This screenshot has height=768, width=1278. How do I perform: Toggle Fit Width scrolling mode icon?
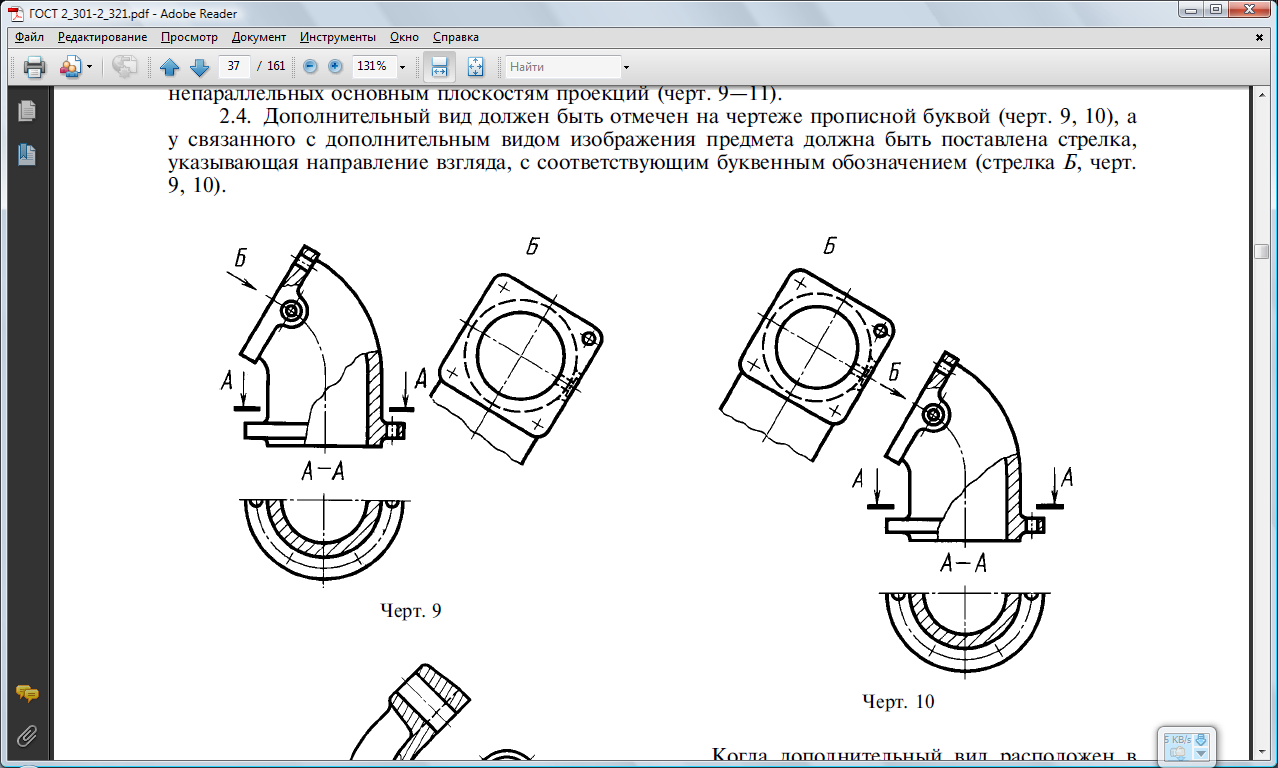coord(438,67)
